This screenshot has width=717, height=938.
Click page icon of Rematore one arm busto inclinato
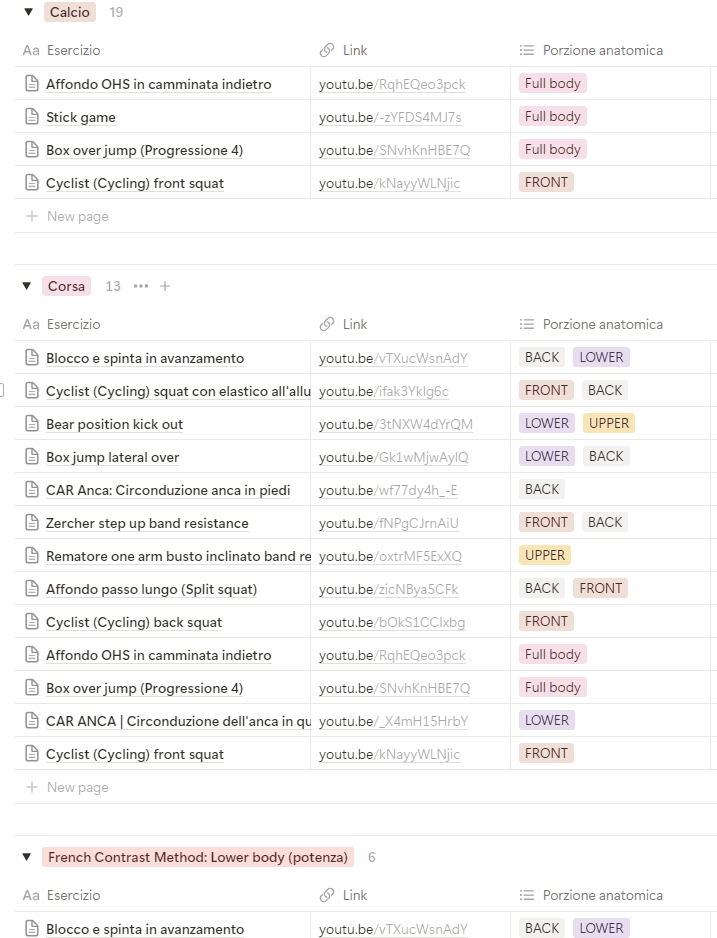tap(32, 555)
